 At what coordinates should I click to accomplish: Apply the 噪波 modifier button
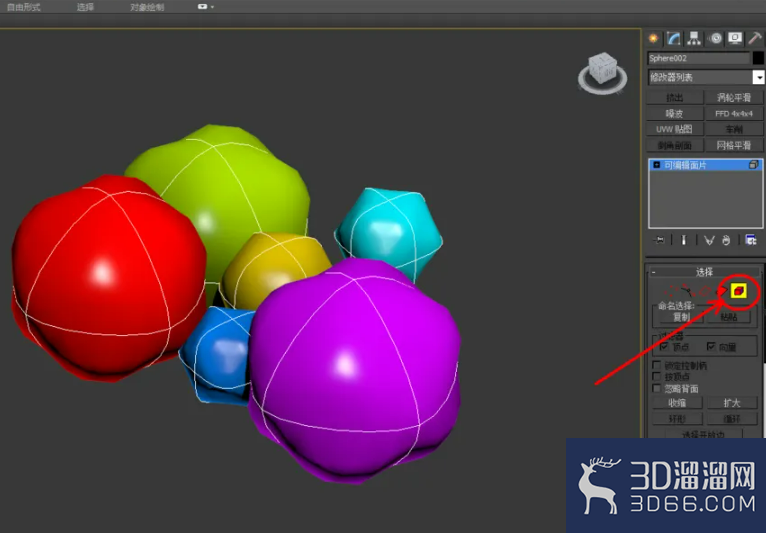(x=675, y=113)
